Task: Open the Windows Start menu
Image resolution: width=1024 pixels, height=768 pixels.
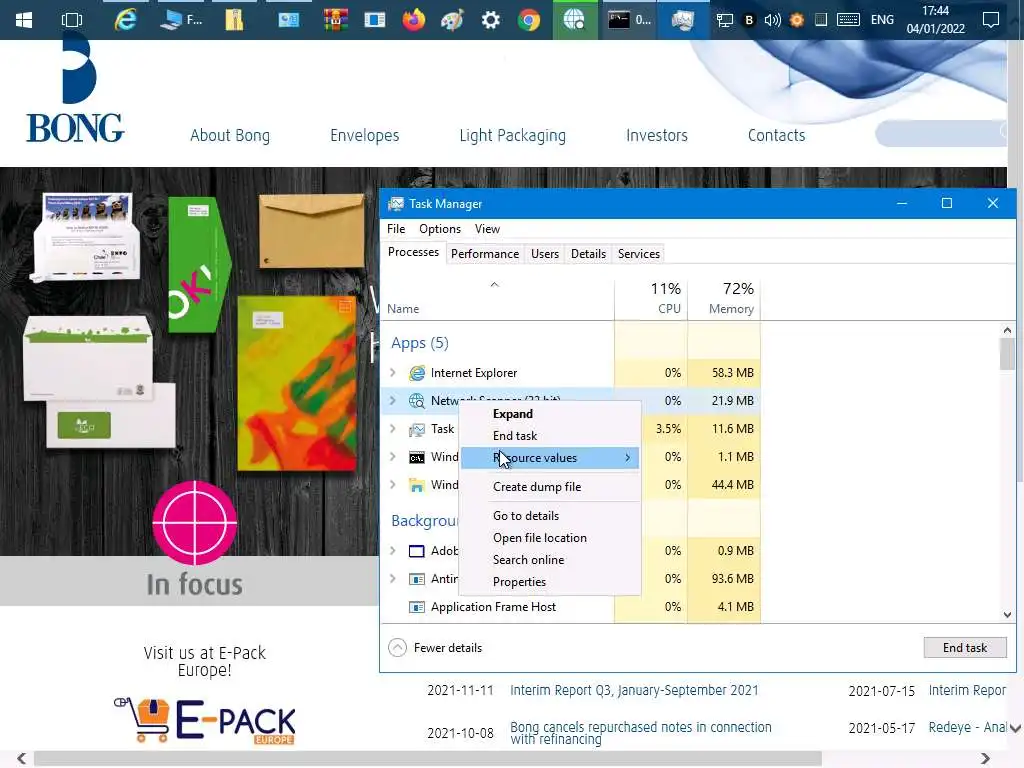Action: coord(24,20)
